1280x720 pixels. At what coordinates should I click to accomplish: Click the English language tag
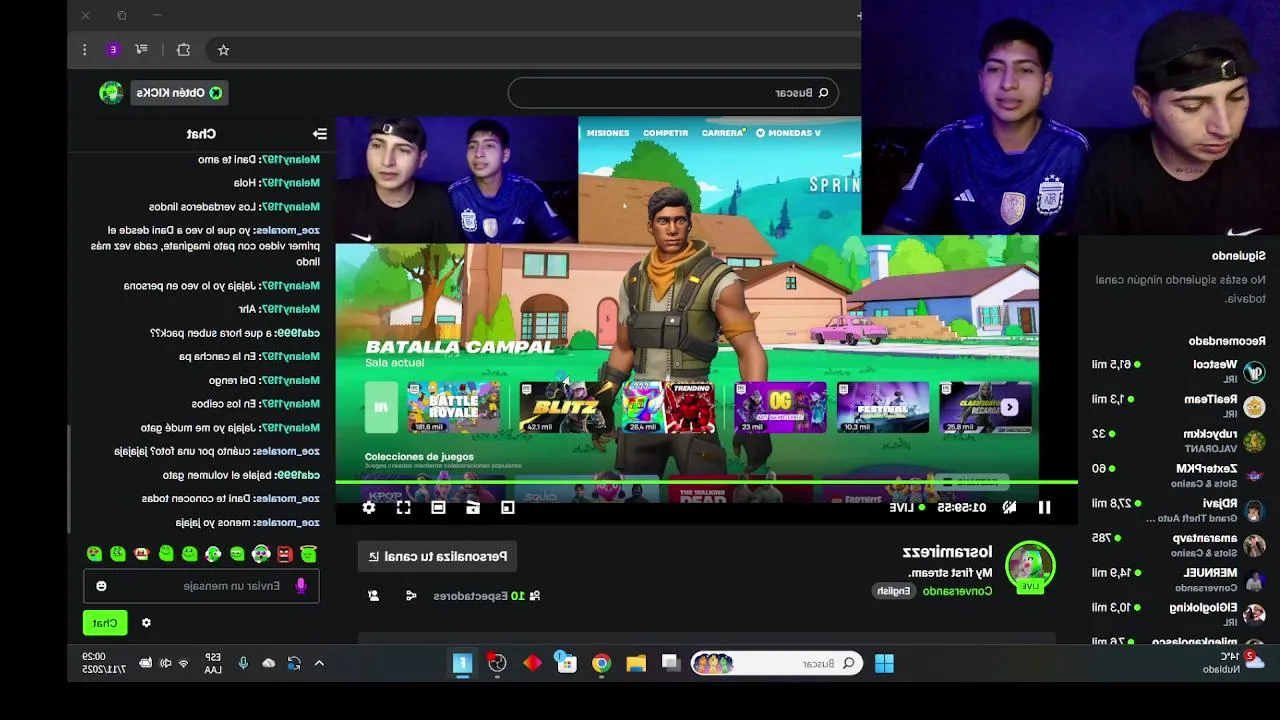(893, 591)
